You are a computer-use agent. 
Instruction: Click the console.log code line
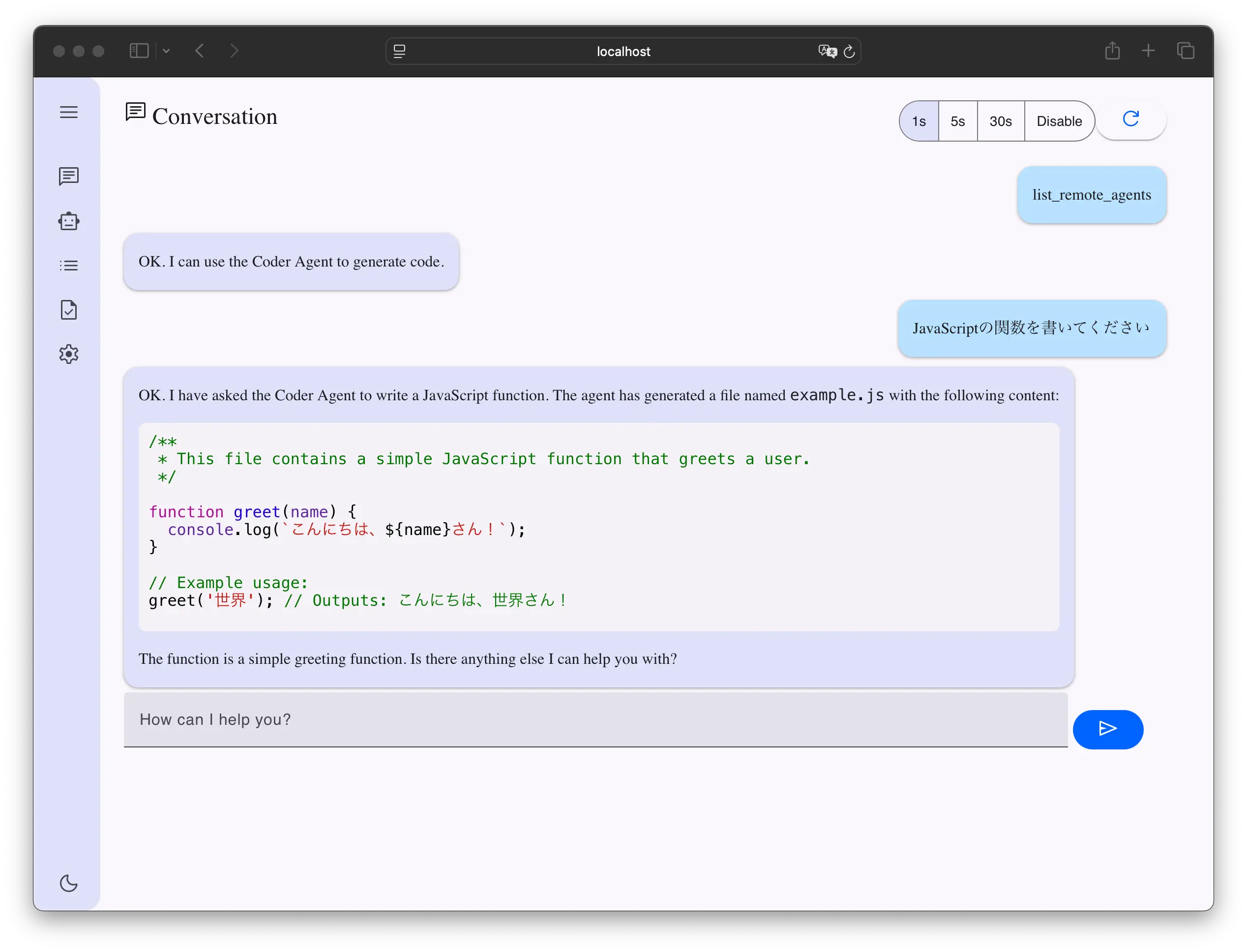tap(346, 529)
